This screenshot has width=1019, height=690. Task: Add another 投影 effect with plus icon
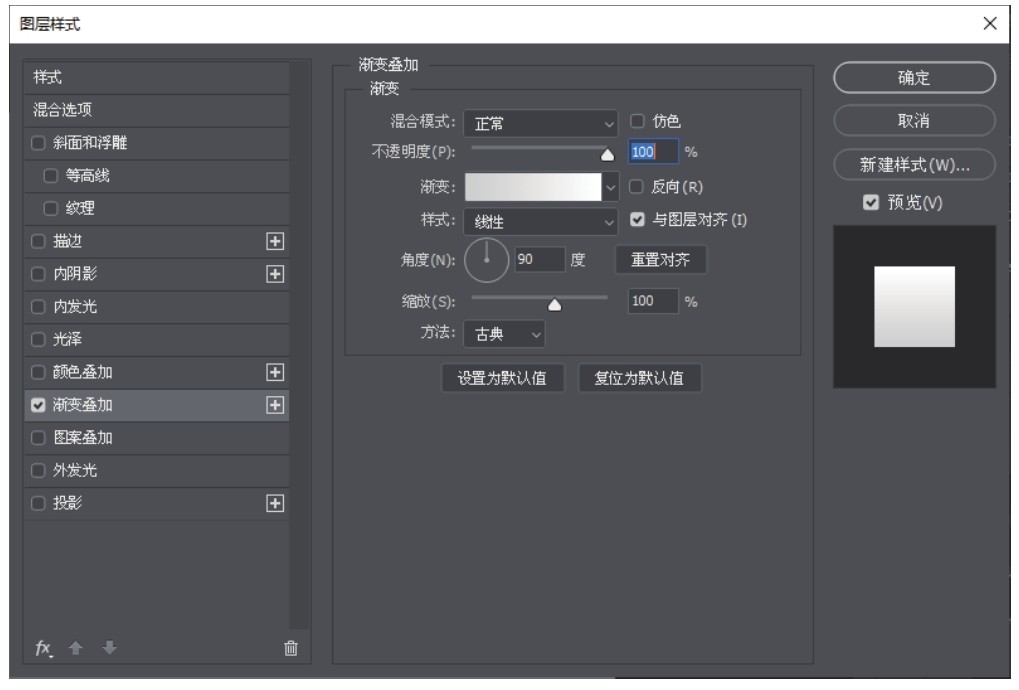pos(275,504)
